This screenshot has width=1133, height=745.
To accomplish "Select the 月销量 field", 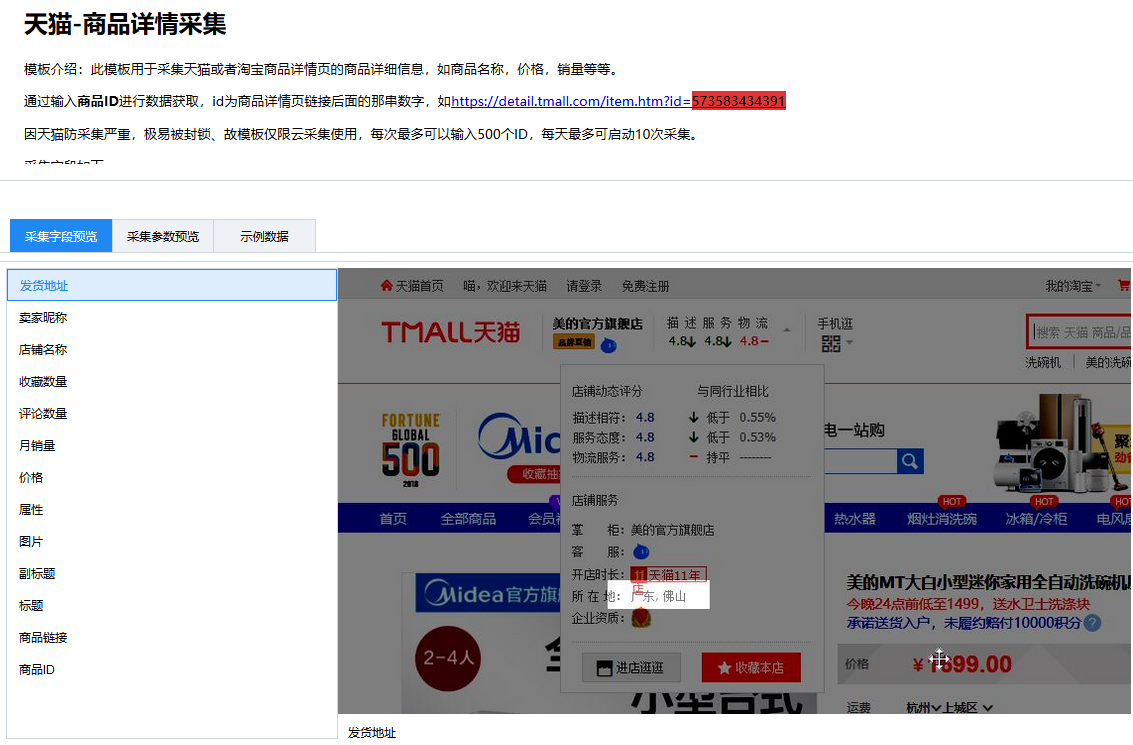I will pos(172,446).
